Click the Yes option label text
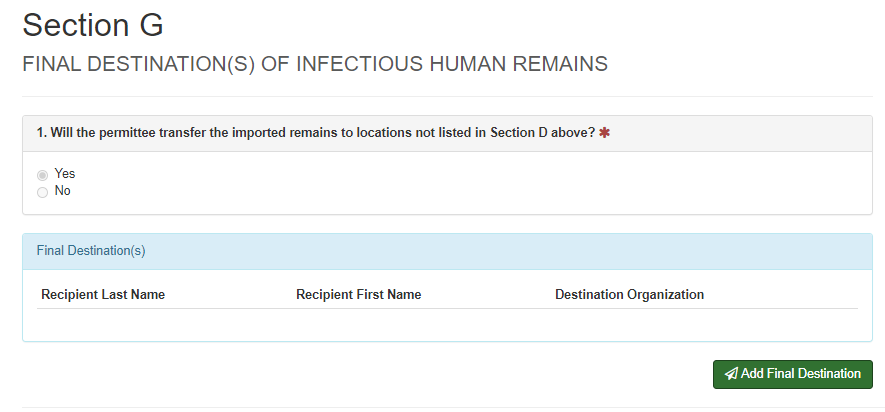Viewport: 885px width, 412px height. pyautogui.click(x=65, y=174)
